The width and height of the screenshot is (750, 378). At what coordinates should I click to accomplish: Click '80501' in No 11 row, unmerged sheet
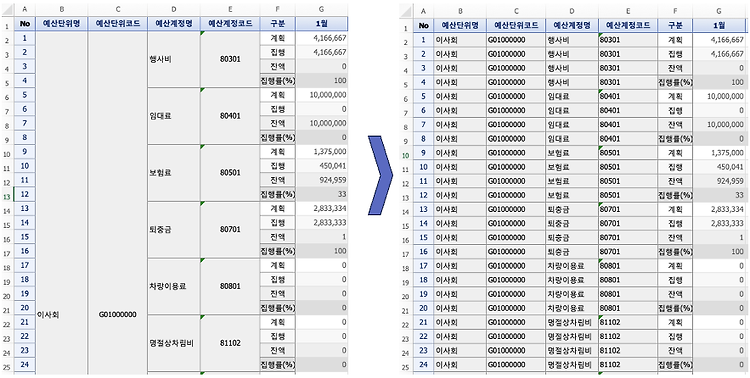pyautogui.click(x=627, y=182)
